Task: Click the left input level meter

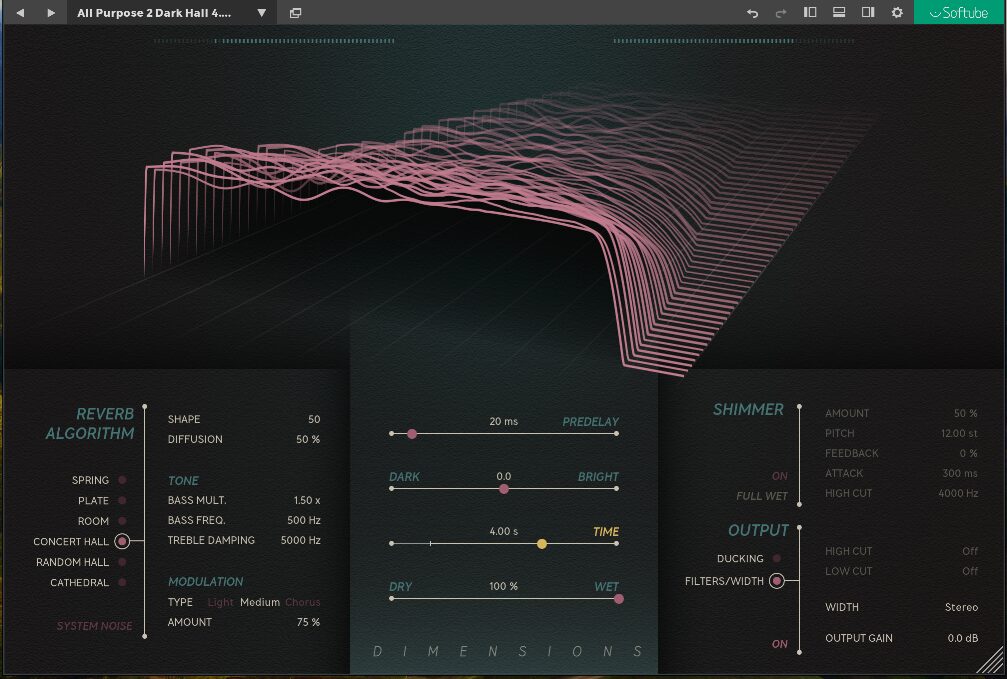Action: point(274,41)
